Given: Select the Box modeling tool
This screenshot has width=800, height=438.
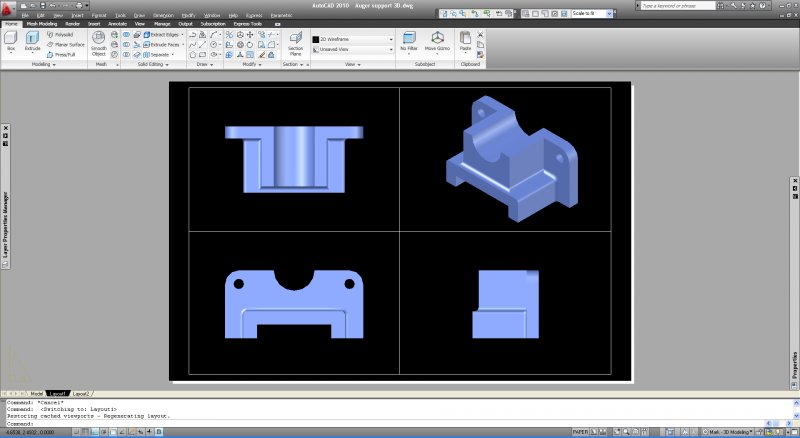Looking at the screenshot, I should 11,42.
